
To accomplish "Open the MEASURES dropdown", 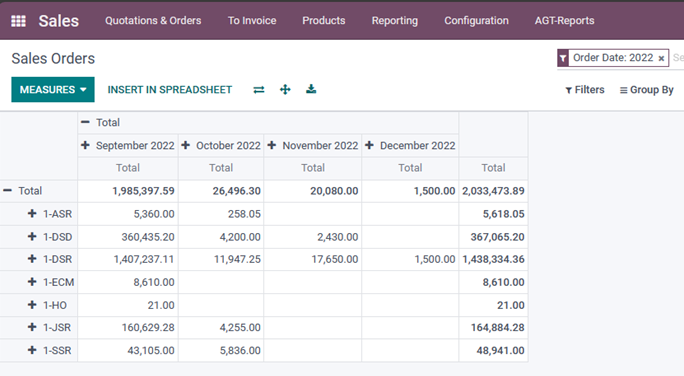I will pos(53,90).
